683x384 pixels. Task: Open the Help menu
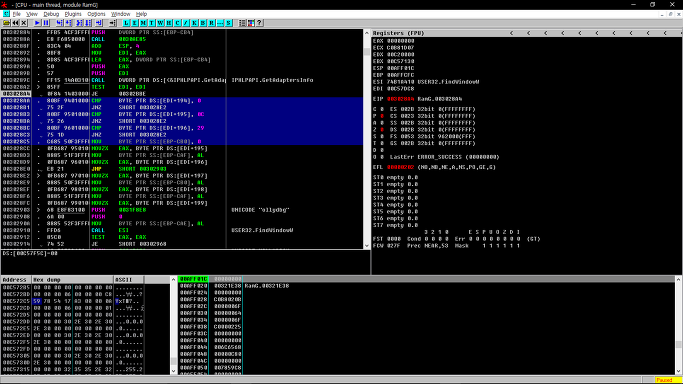pos(141,14)
